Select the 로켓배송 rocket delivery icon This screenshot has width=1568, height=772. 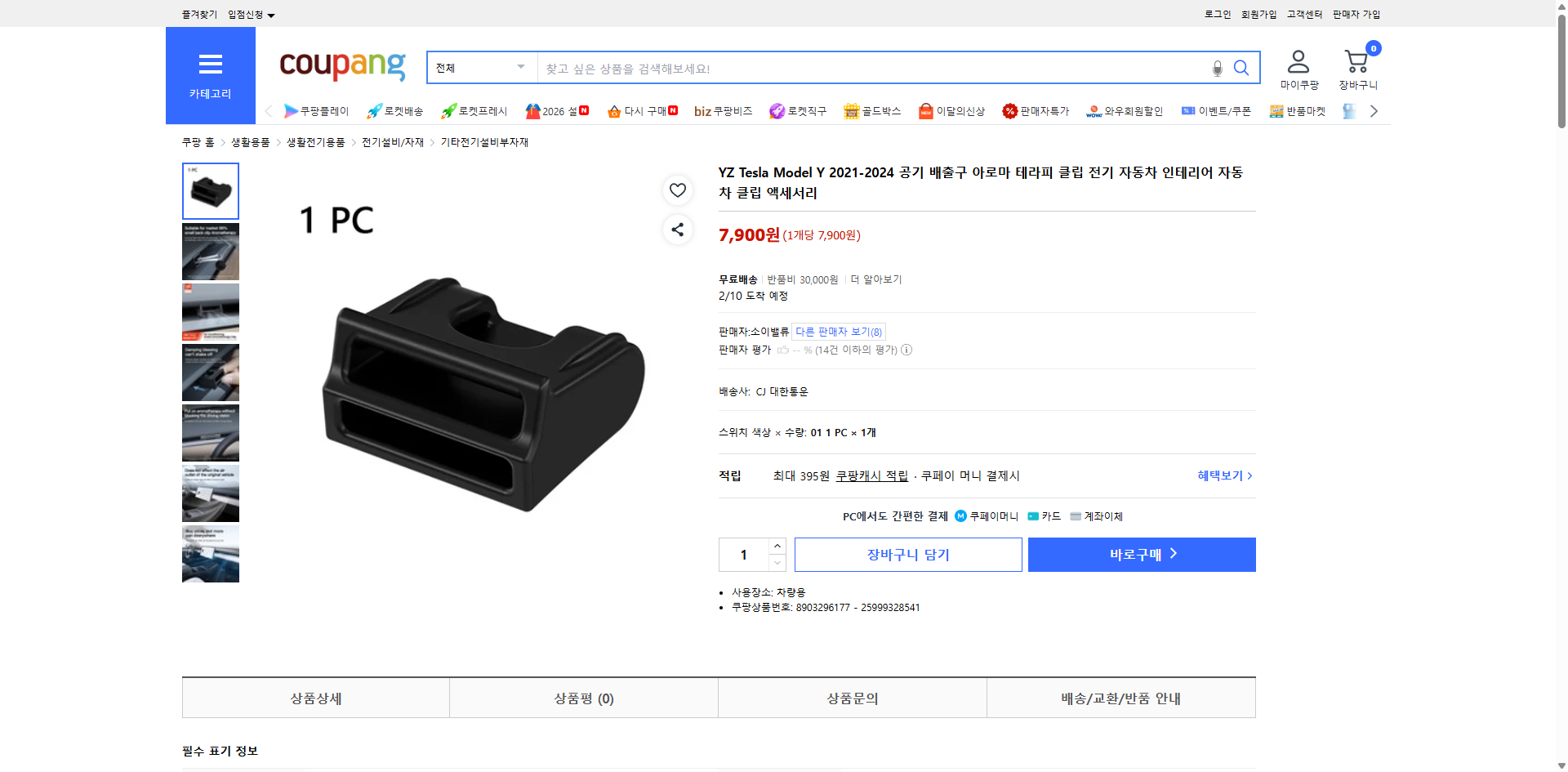396,111
